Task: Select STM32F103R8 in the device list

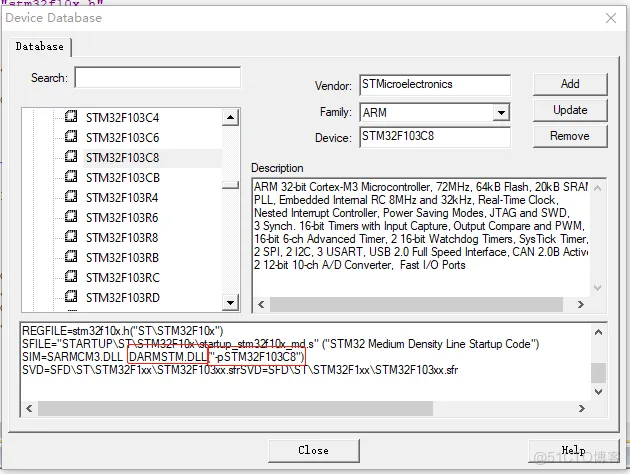Action: [x=122, y=238]
